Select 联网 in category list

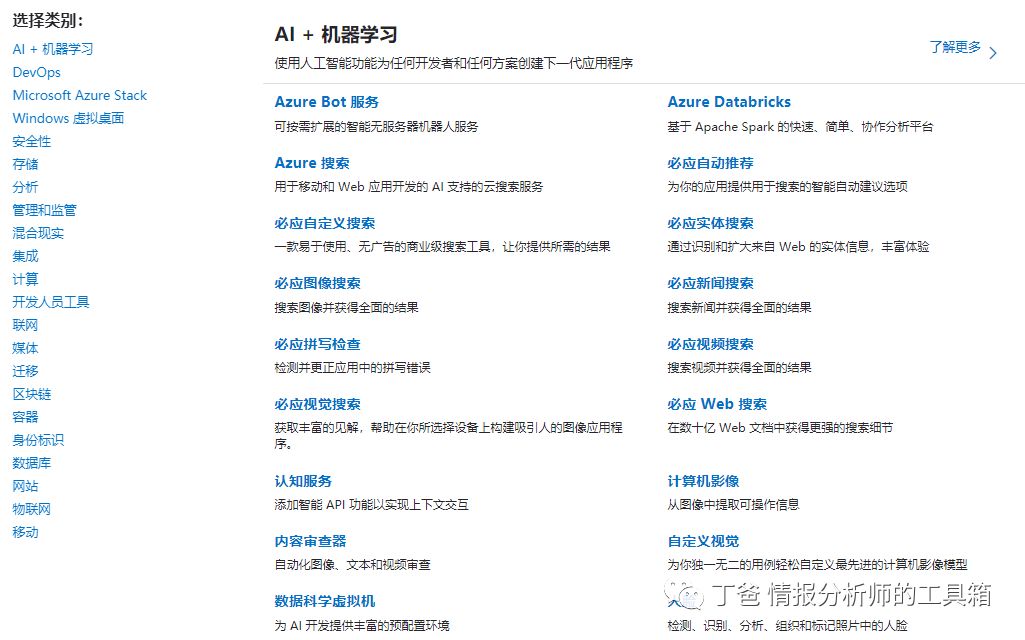pos(25,325)
